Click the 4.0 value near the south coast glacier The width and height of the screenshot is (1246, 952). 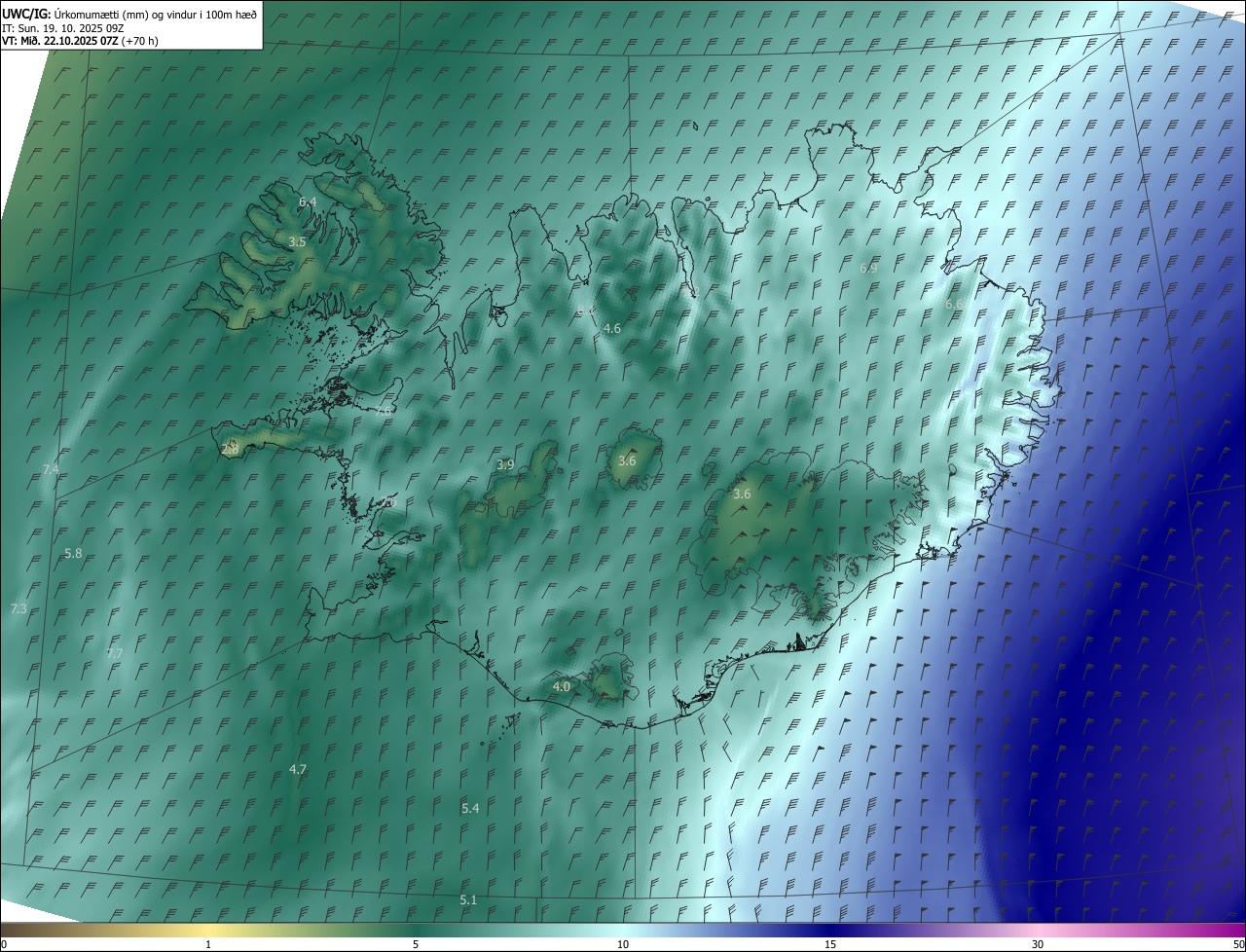(562, 686)
